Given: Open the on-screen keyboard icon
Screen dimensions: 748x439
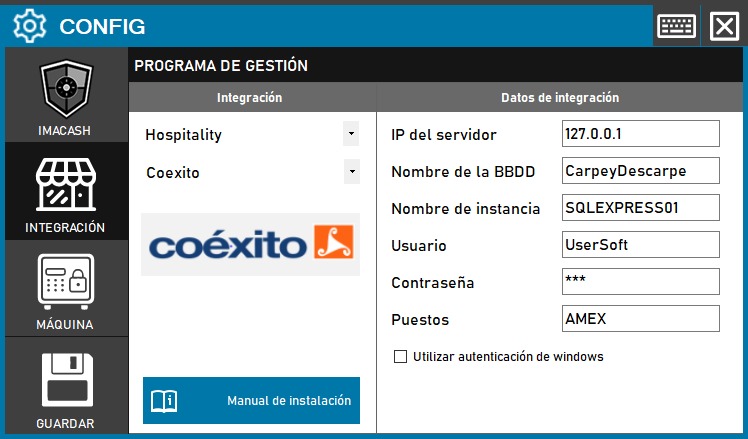Looking at the screenshot, I should (x=676, y=25).
